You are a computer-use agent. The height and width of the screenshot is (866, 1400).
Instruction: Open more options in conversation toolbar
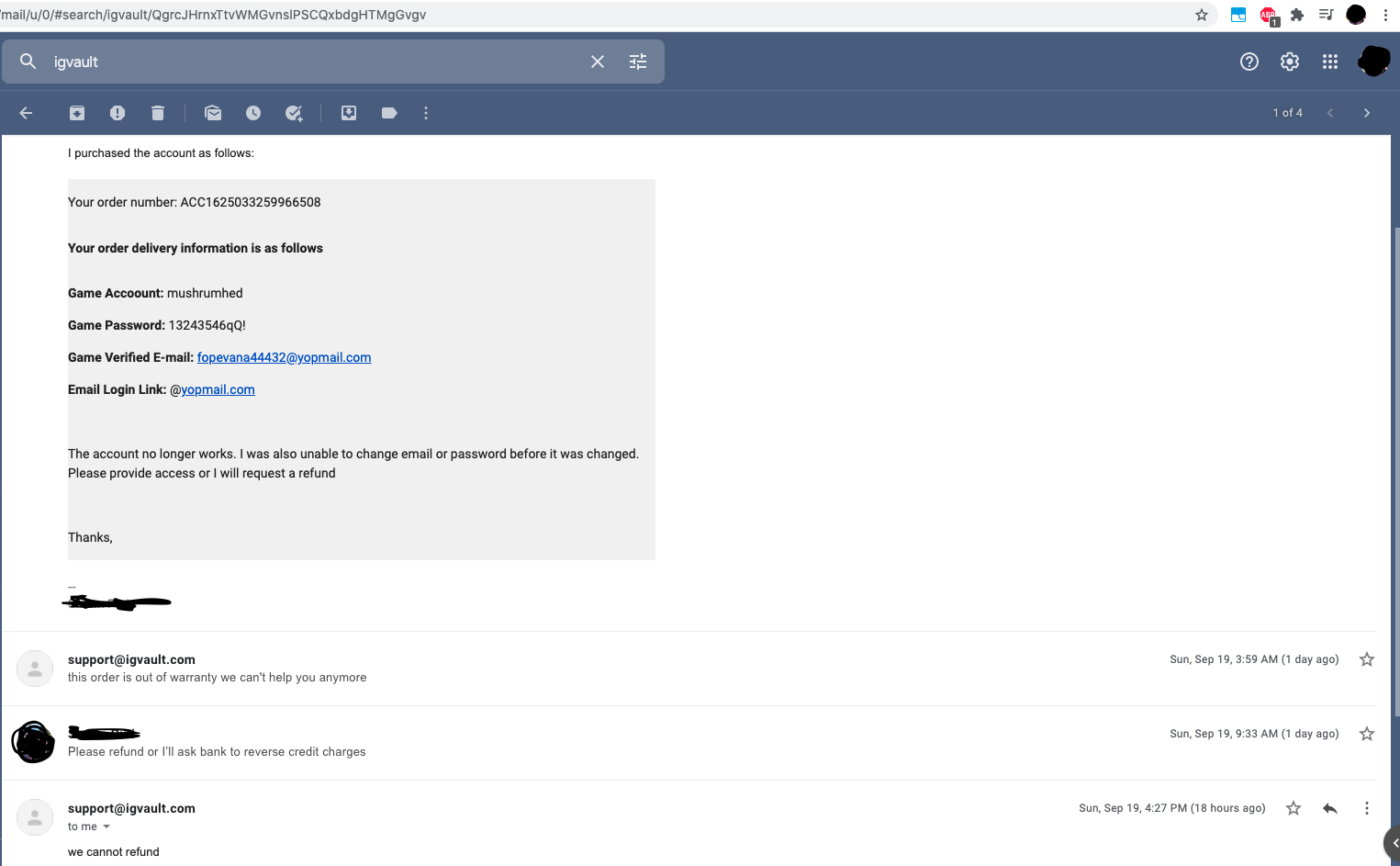[x=426, y=113]
